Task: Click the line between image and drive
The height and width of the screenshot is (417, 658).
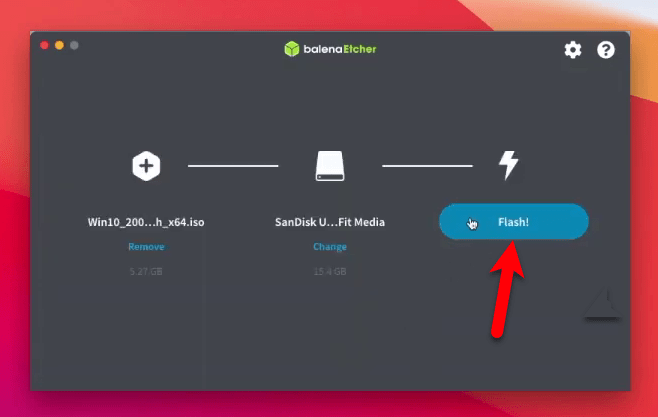Action: click(x=233, y=166)
